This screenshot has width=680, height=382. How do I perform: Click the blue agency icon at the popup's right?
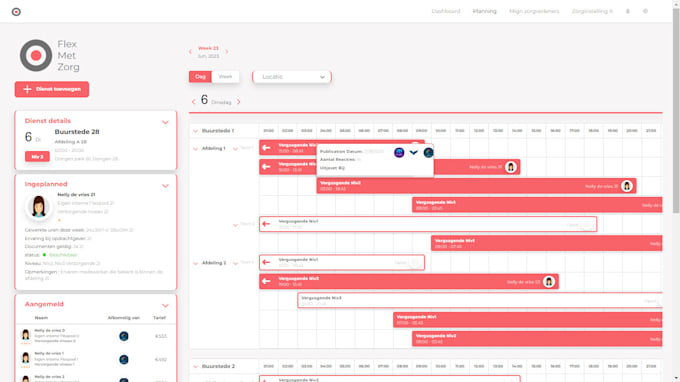[x=428, y=152]
